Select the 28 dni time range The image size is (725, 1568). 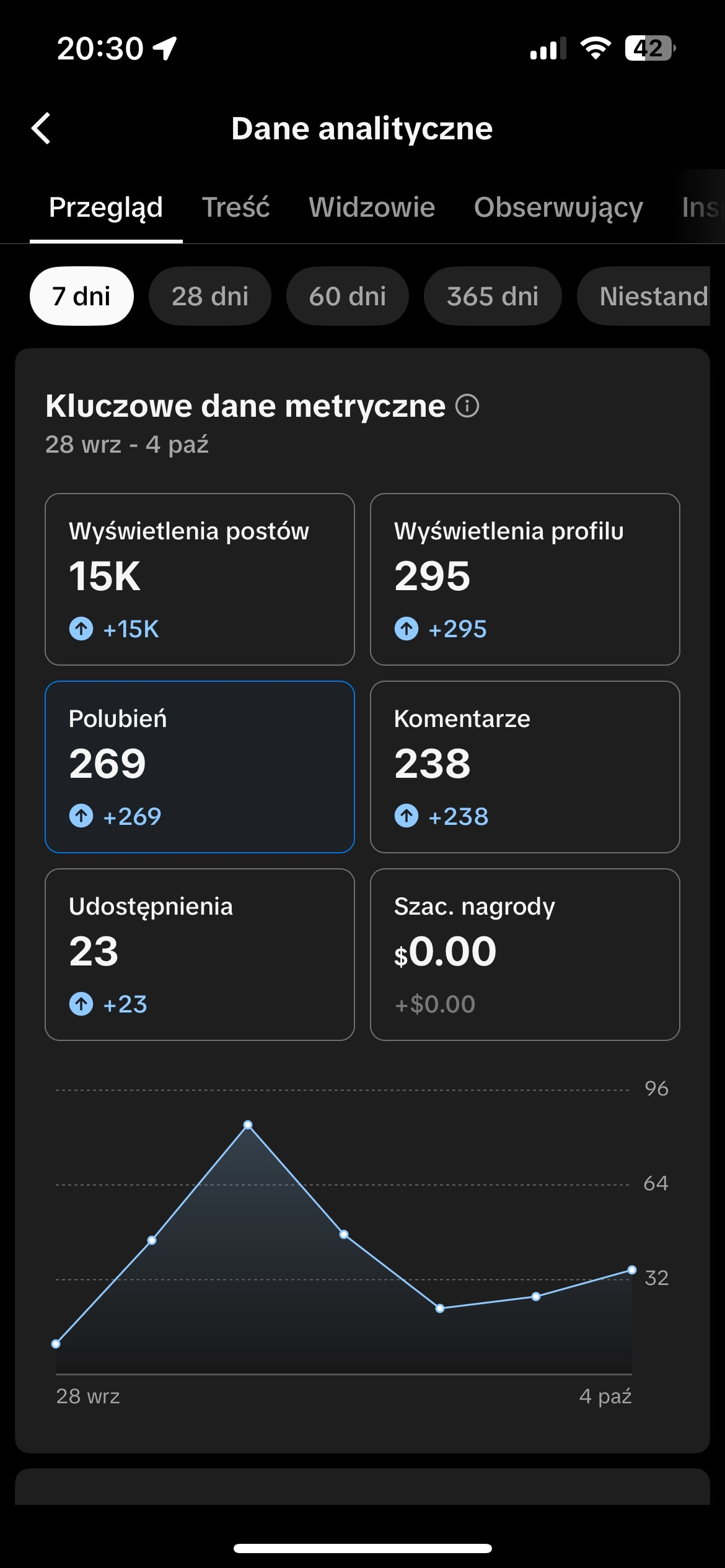pyautogui.click(x=210, y=296)
